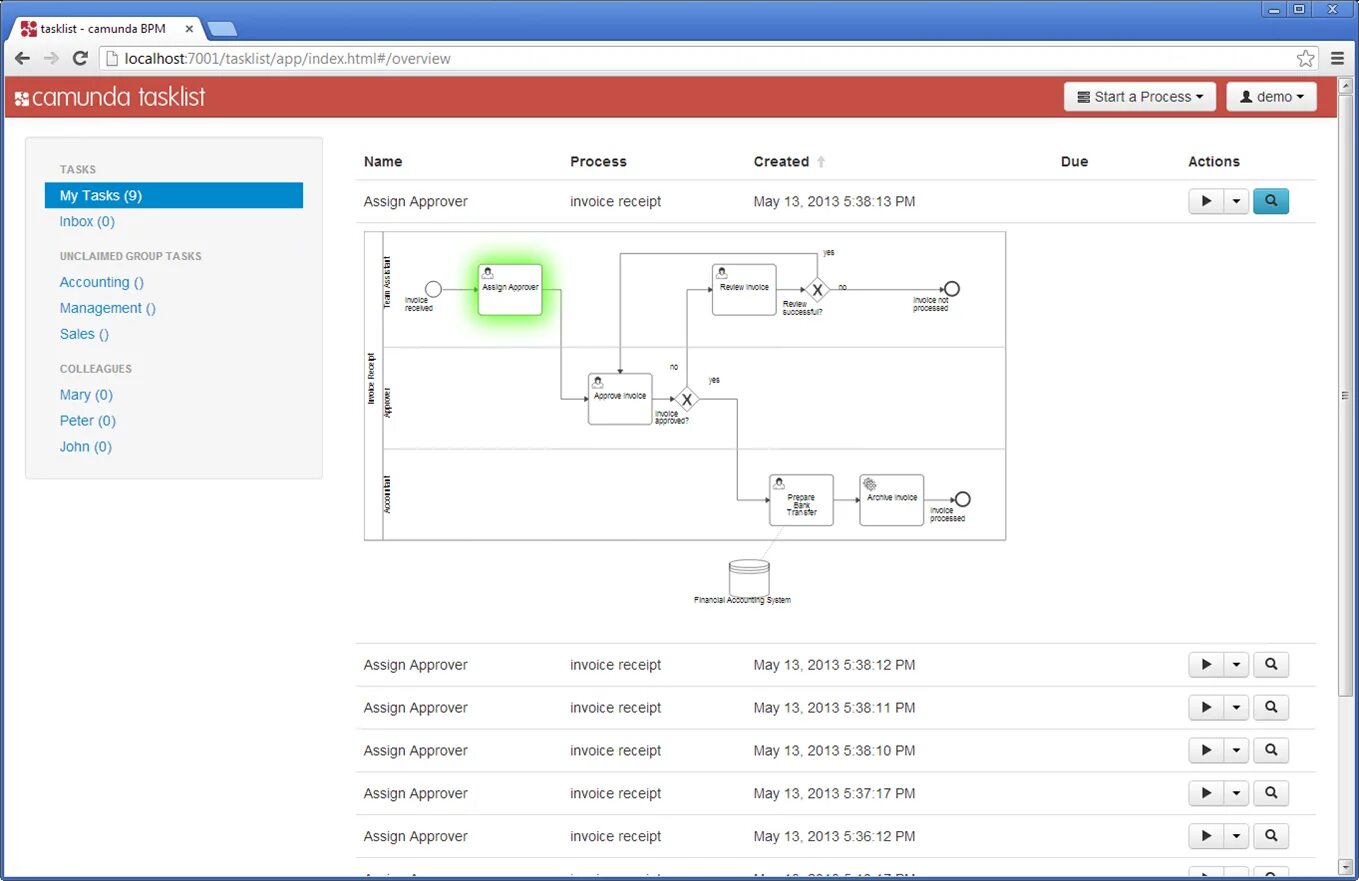Open the Start a Process dropdown
The width and height of the screenshot is (1359, 881).
(x=1140, y=97)
